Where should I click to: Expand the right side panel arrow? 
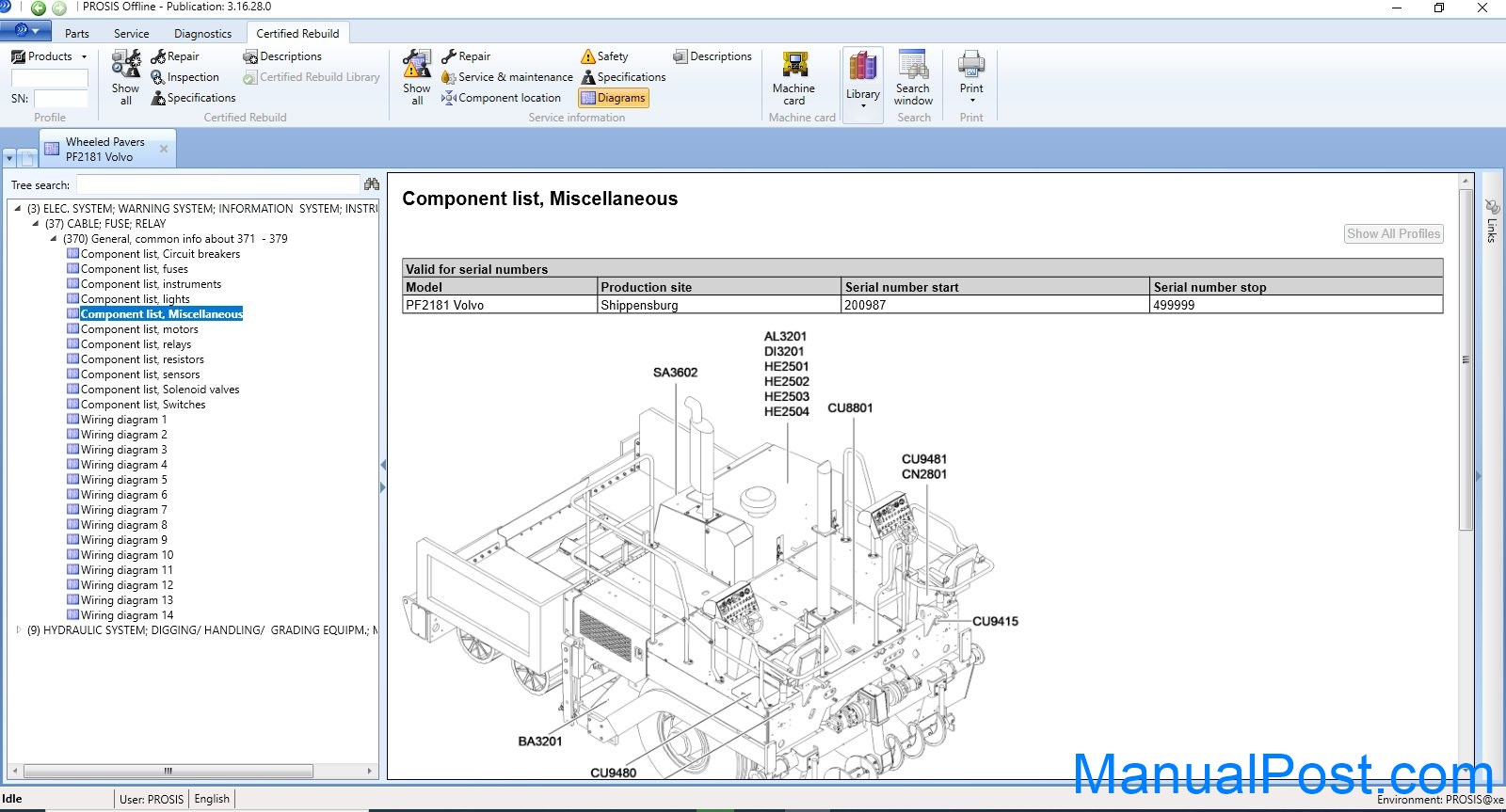coord(1478,476)
